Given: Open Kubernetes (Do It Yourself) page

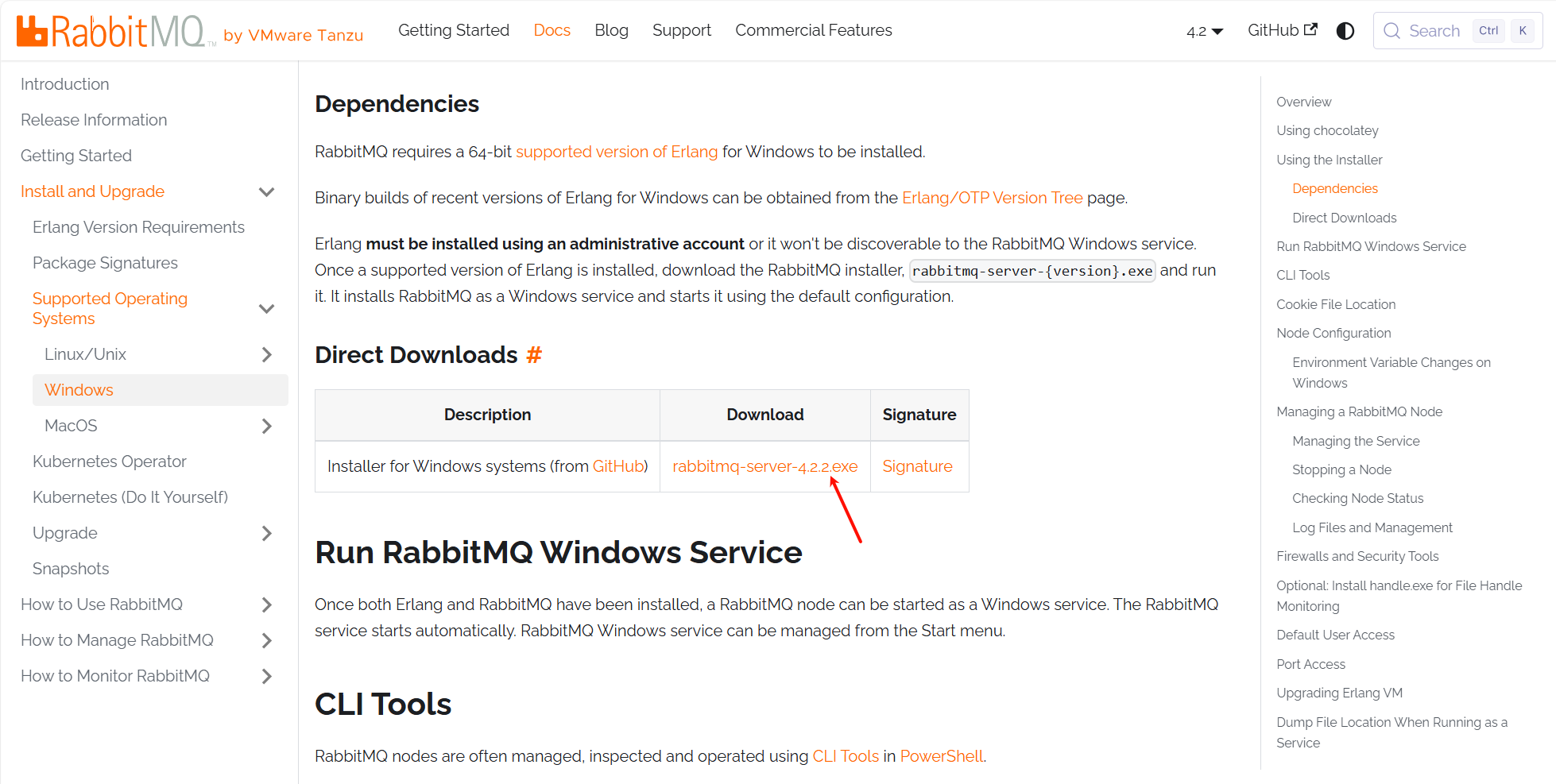Looking at the screenshot, I should [x=130, y=497].
